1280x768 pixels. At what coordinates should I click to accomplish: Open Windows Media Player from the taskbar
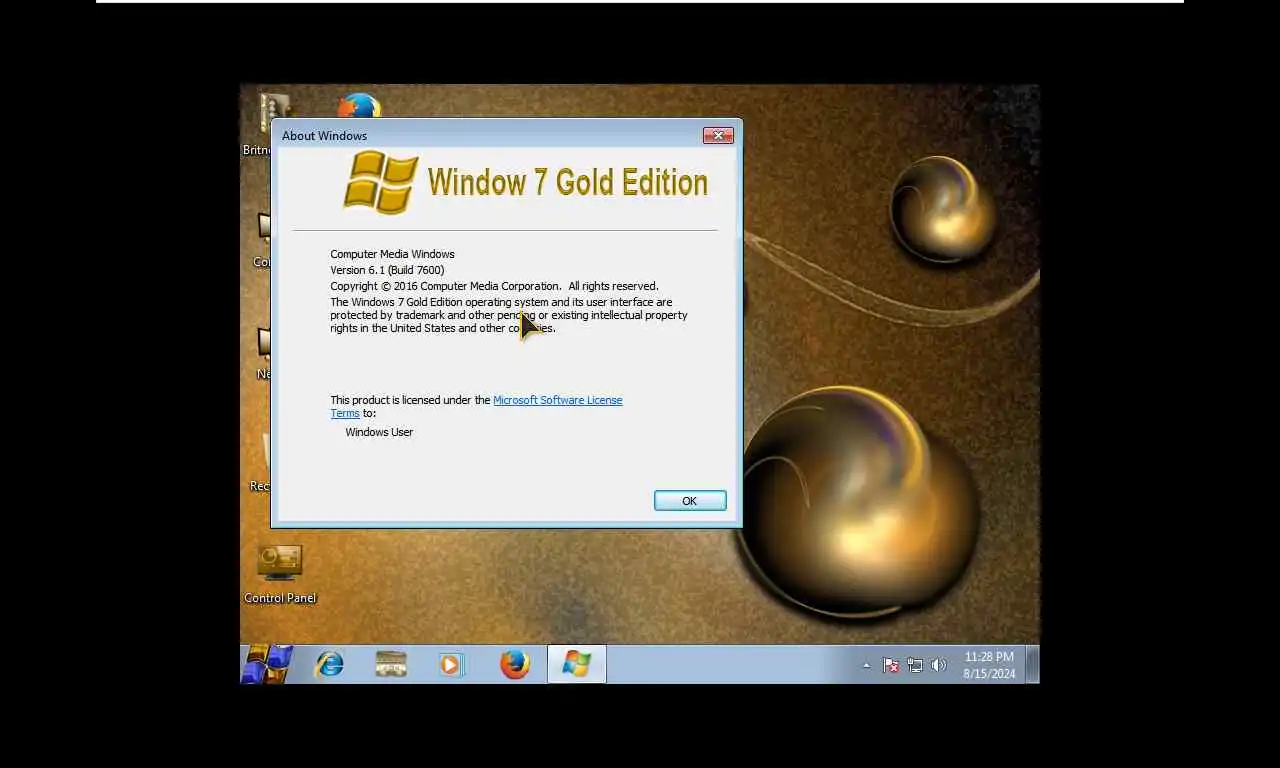tap(451, 664)
